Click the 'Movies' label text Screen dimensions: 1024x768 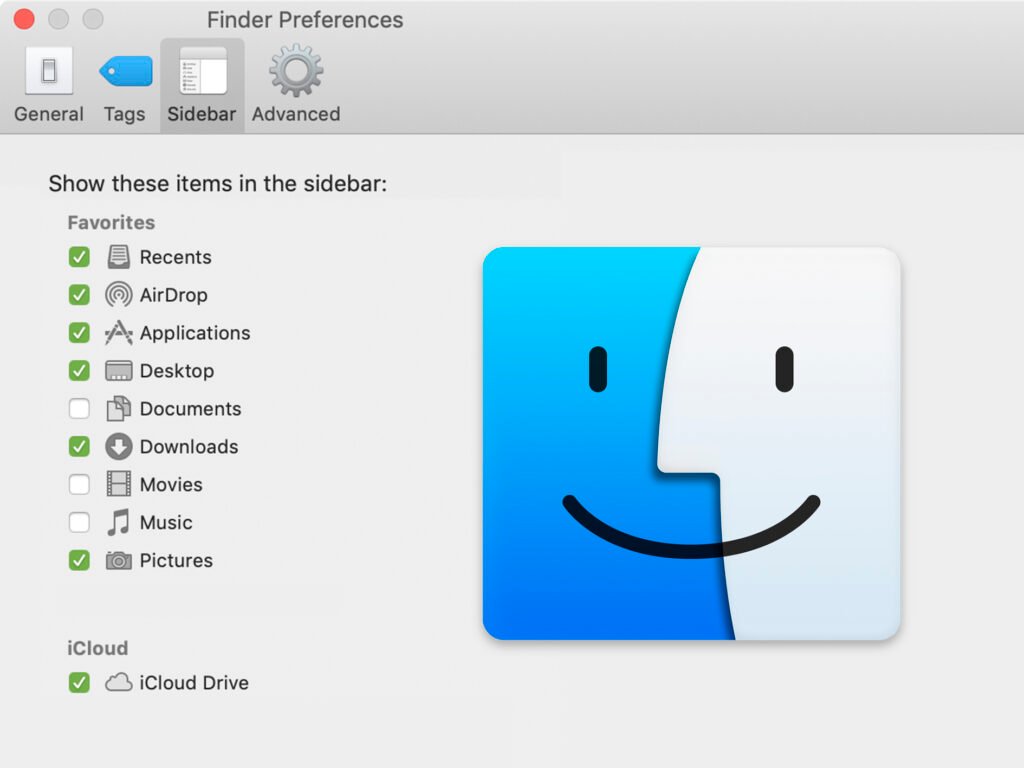click(x=171, y=485)
